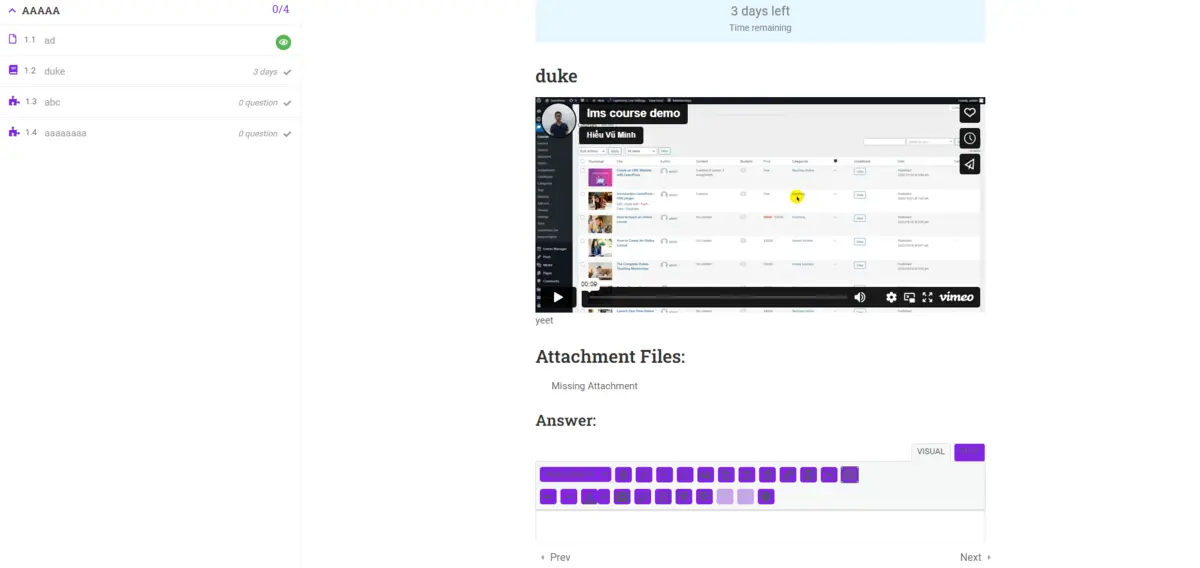This screenshot has width=1200, height=568.
Task: Play the Vimeo video
Action: [x=558, y=297]
